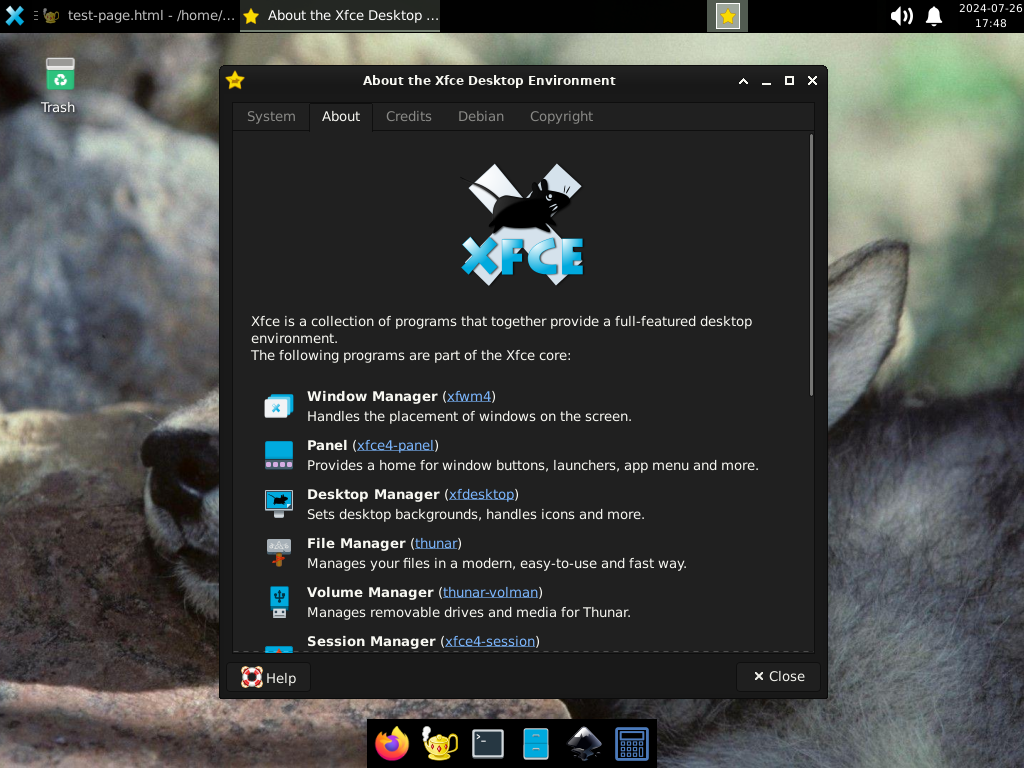Viewport: 1024px width, 768px height.
Task: Open the calculator from the dock
Action: tap(631, 743)
